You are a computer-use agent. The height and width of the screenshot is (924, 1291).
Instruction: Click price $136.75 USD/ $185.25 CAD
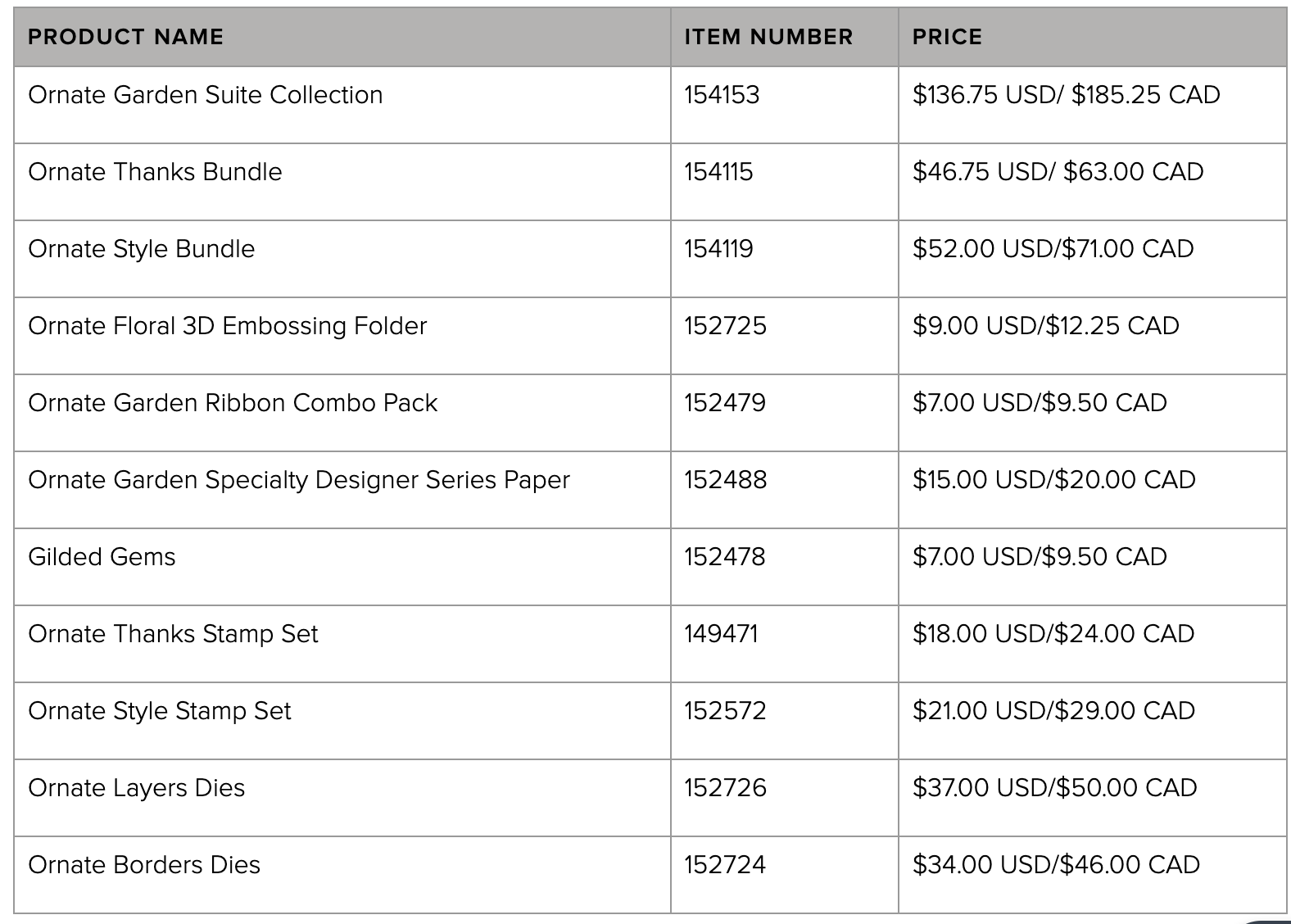click(x=1067, y=95)
